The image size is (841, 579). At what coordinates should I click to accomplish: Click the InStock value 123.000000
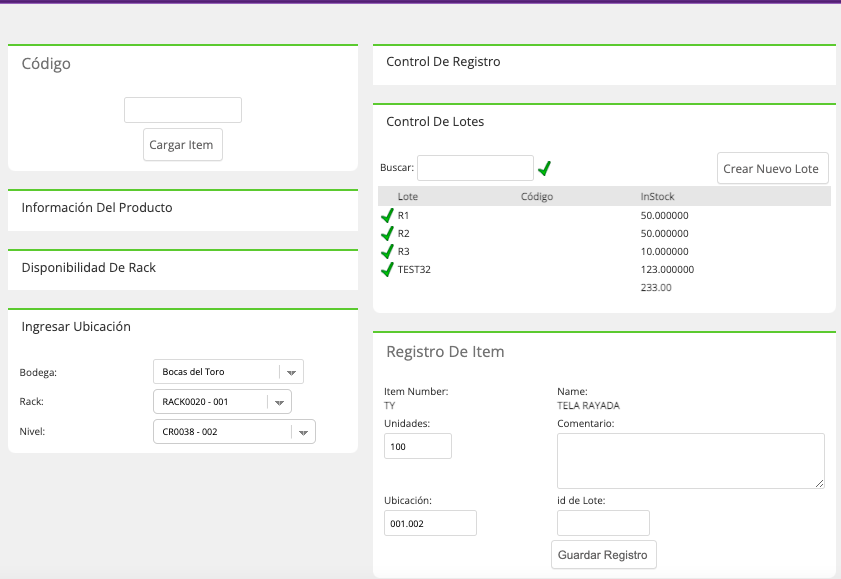click(667, 270)
